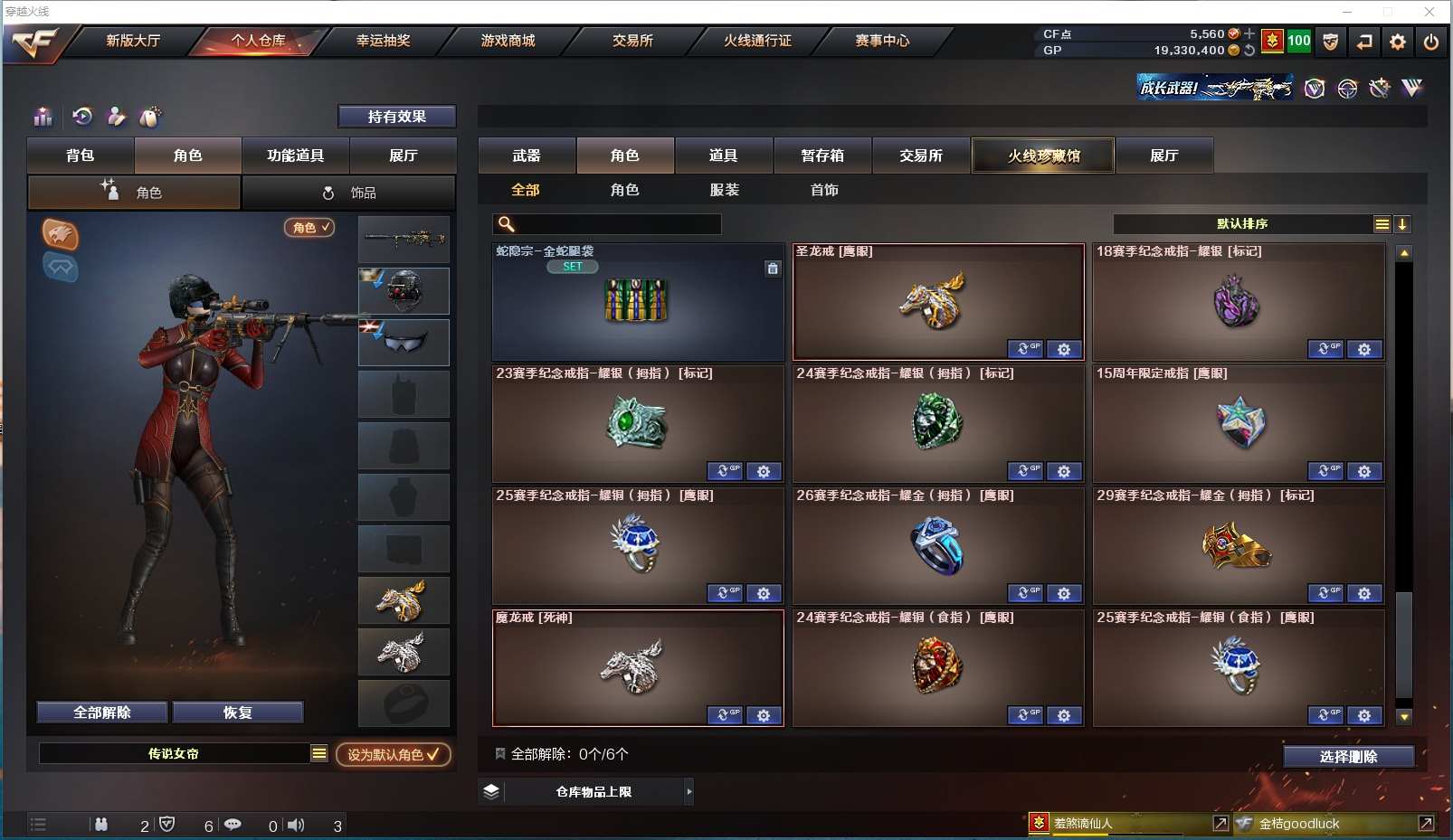The width and height of the screenshot is (1453, 840).
Task: Click the gear icon on 圣龙戒 item
Action: coord(1064,349)
